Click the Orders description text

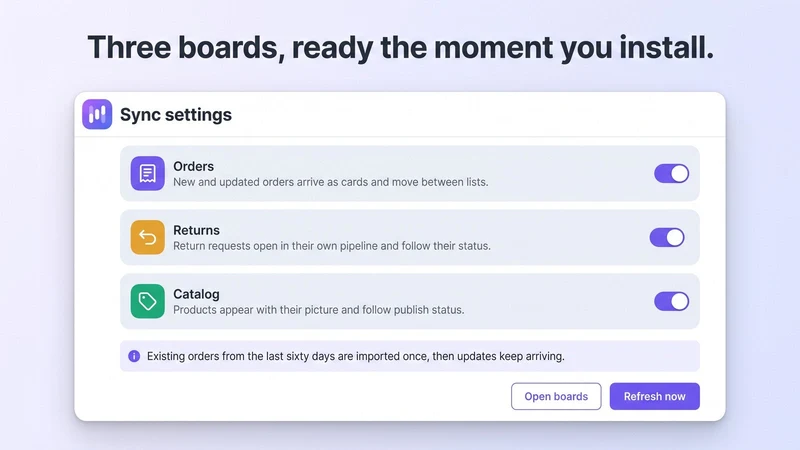point(331,182)
